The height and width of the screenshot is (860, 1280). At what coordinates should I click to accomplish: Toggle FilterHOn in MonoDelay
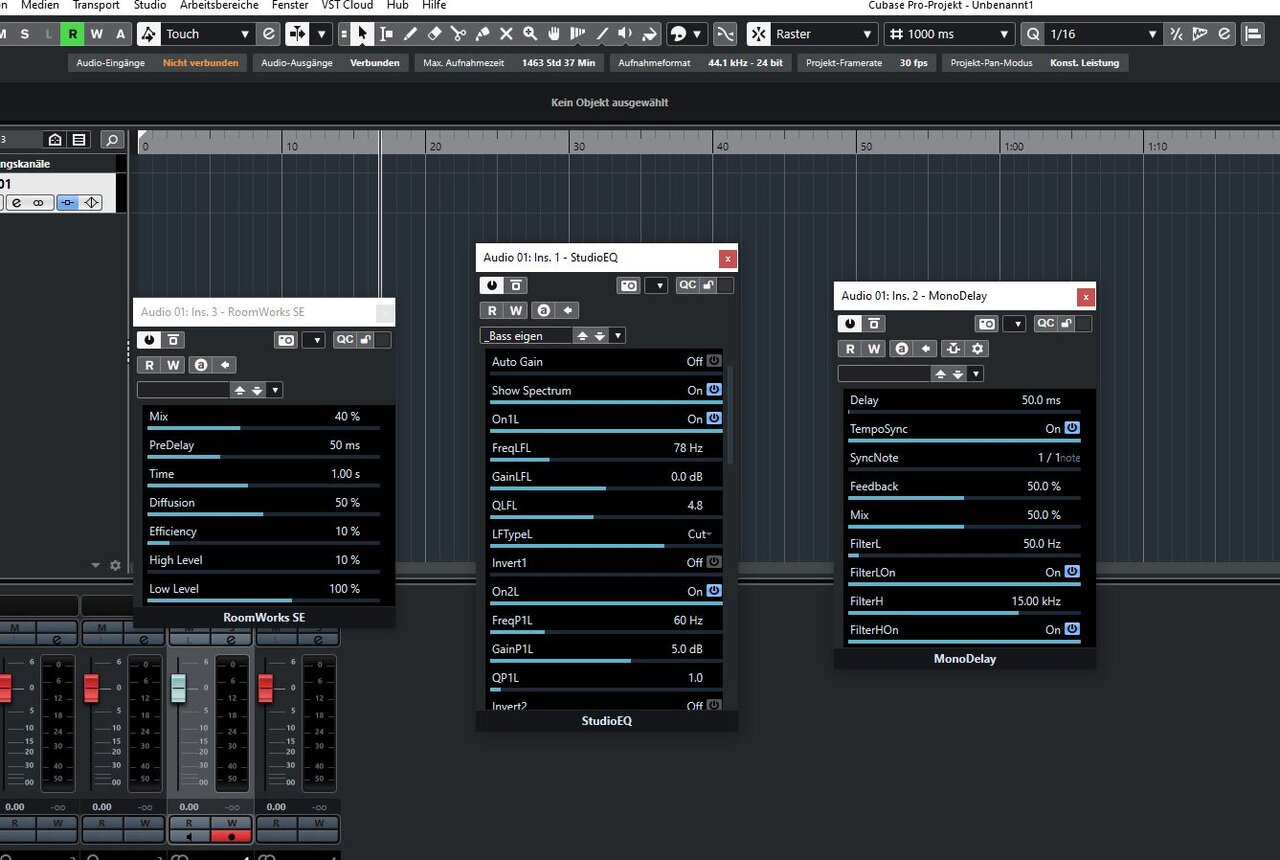point(1072,630)
